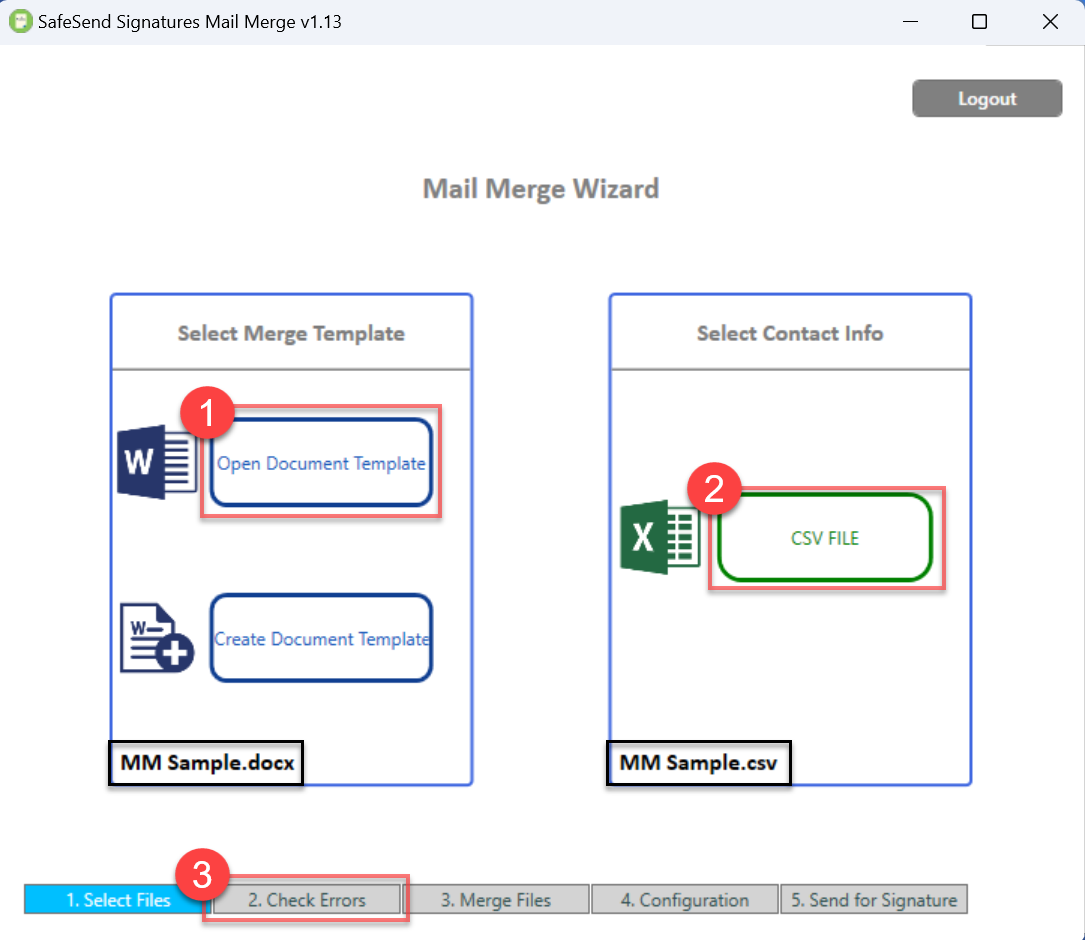
Task: Go to the 2. Check Errors step
Action: [307, 900]
